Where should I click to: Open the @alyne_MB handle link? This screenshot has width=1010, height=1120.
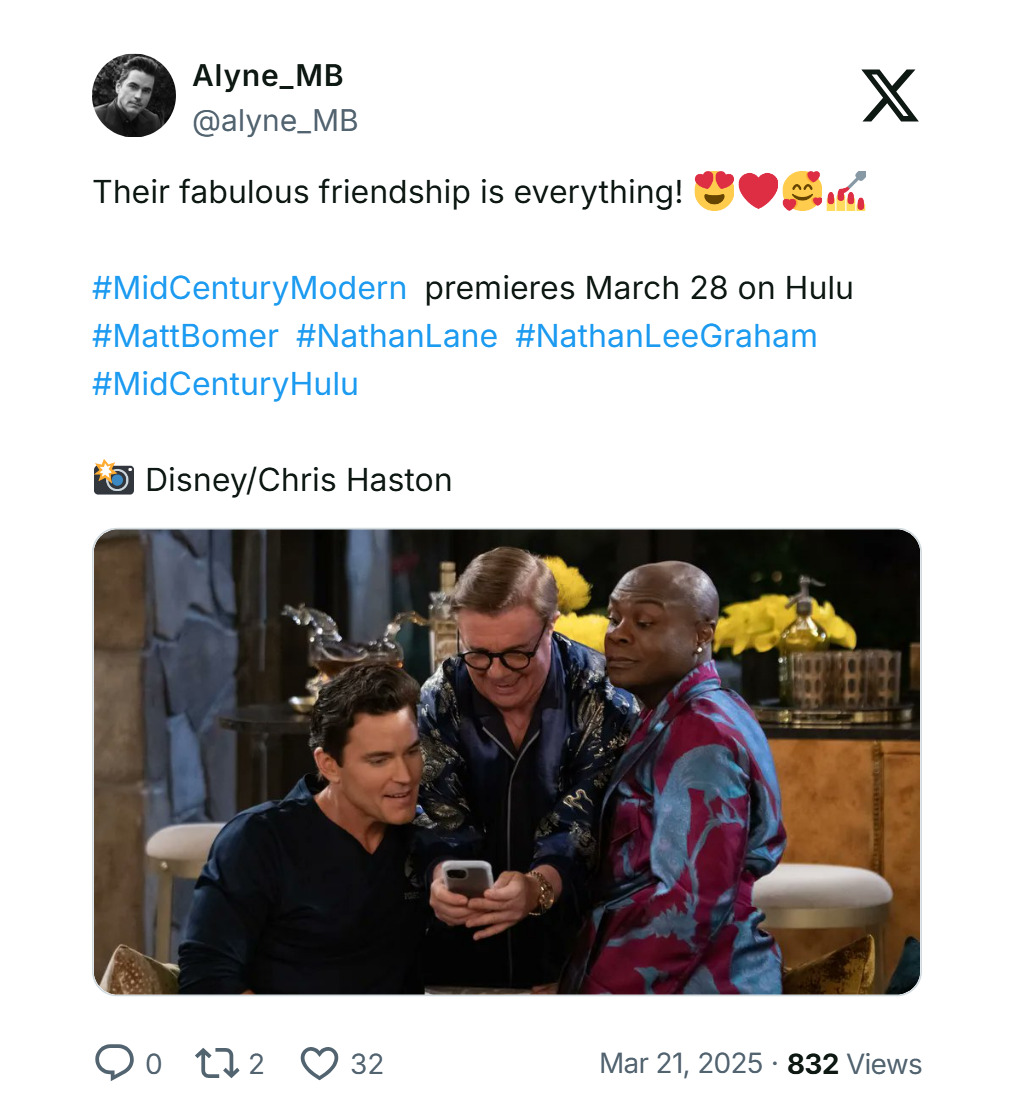274,121
